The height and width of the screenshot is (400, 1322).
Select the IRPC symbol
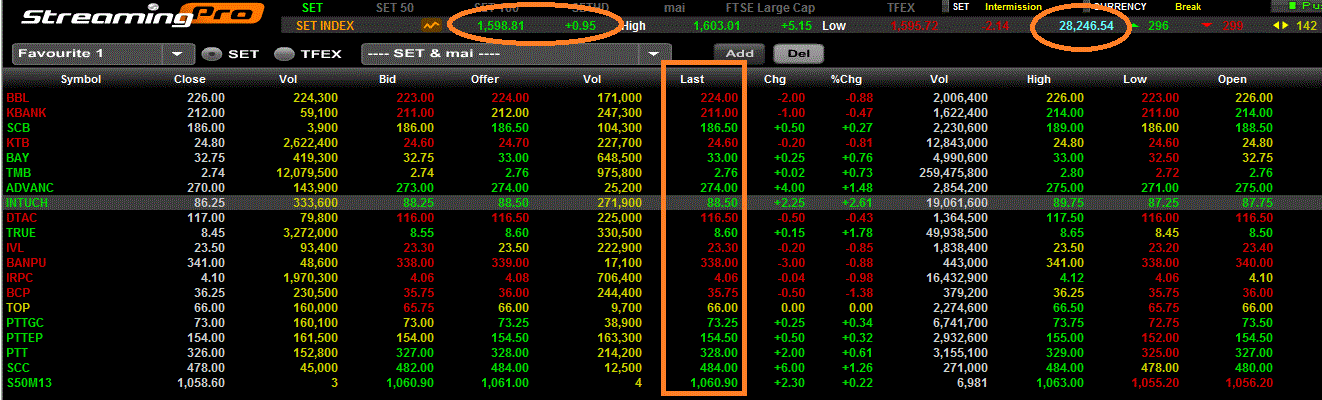coord(20,278)
